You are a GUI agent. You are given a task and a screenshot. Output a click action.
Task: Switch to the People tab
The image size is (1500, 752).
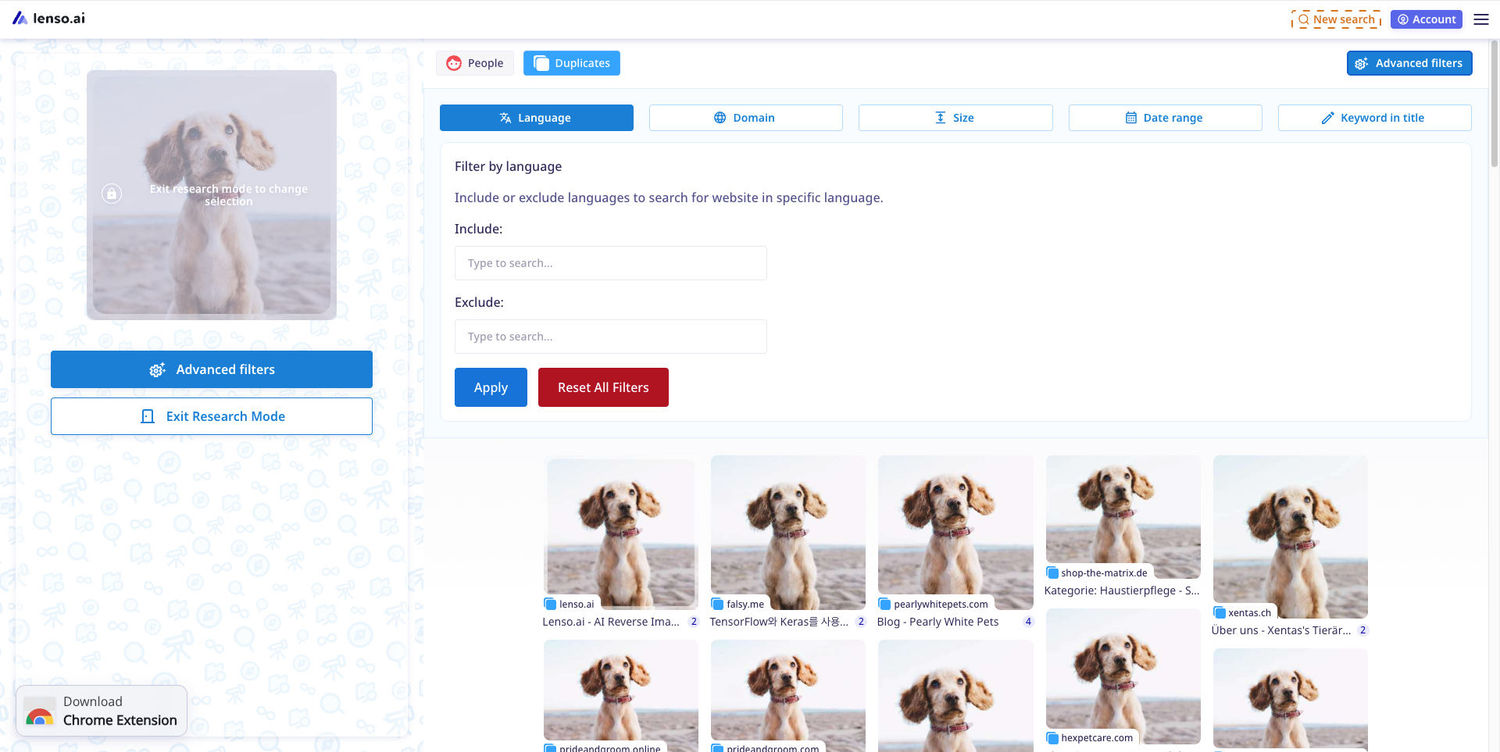click(x=475, y=63)
